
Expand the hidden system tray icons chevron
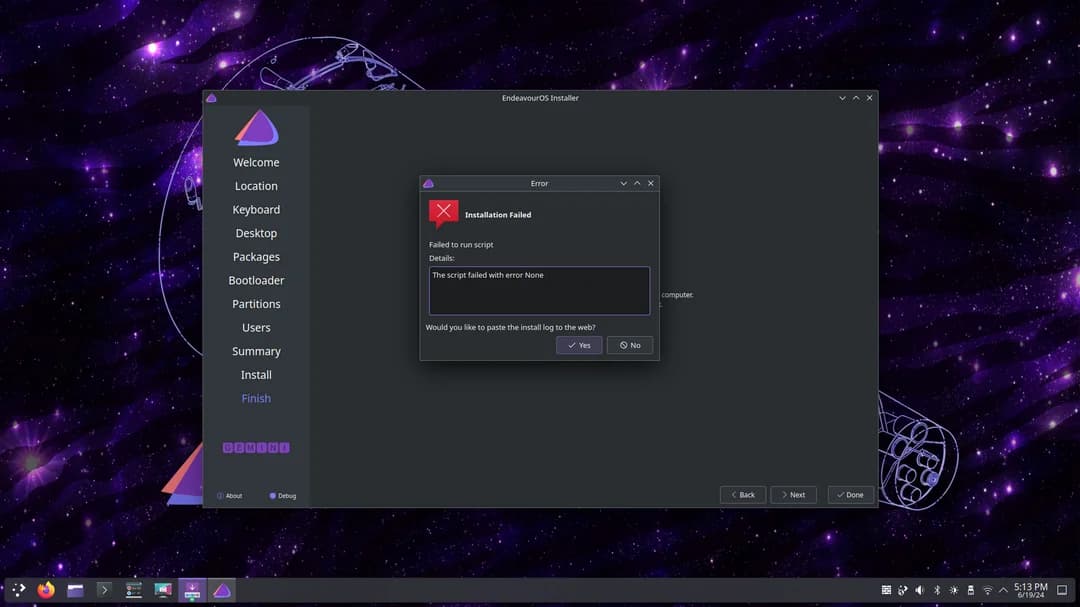(1003, 589)
